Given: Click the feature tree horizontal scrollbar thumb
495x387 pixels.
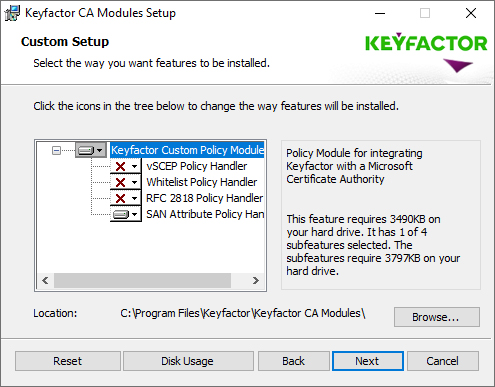Looking at the screenshot, I should point(142,281).
